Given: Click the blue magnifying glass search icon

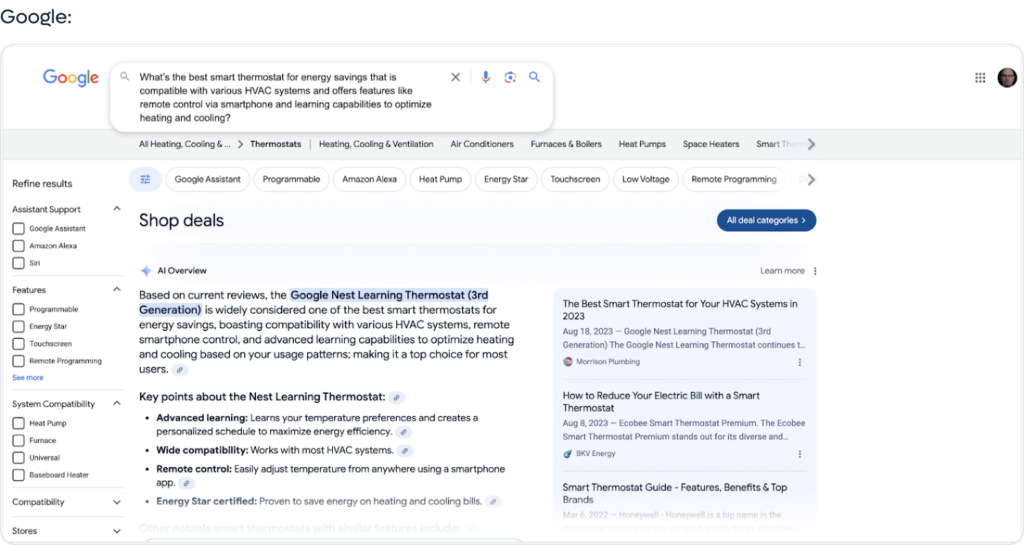Looking at the screenshot, I should (535, 77).
